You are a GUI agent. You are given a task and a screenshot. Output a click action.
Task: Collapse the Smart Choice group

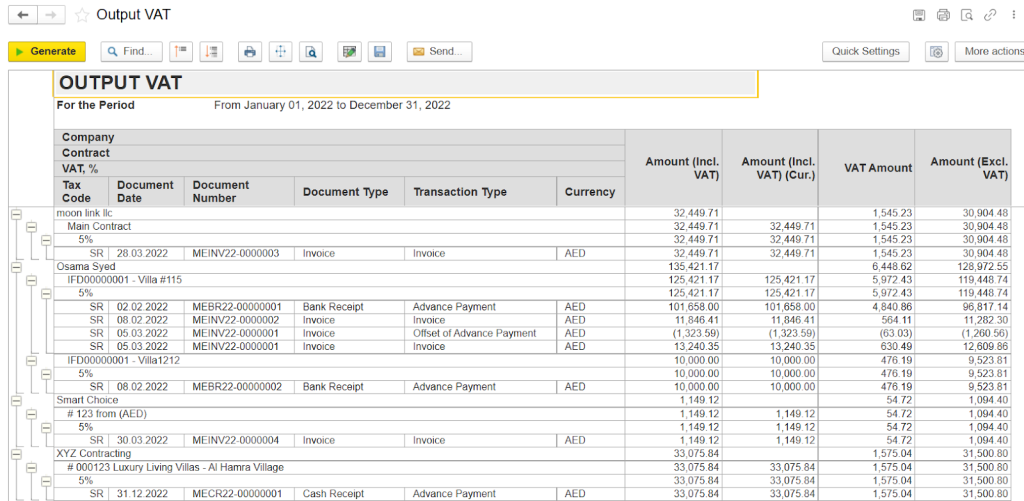pyautogui.click(x=16, y=400)
